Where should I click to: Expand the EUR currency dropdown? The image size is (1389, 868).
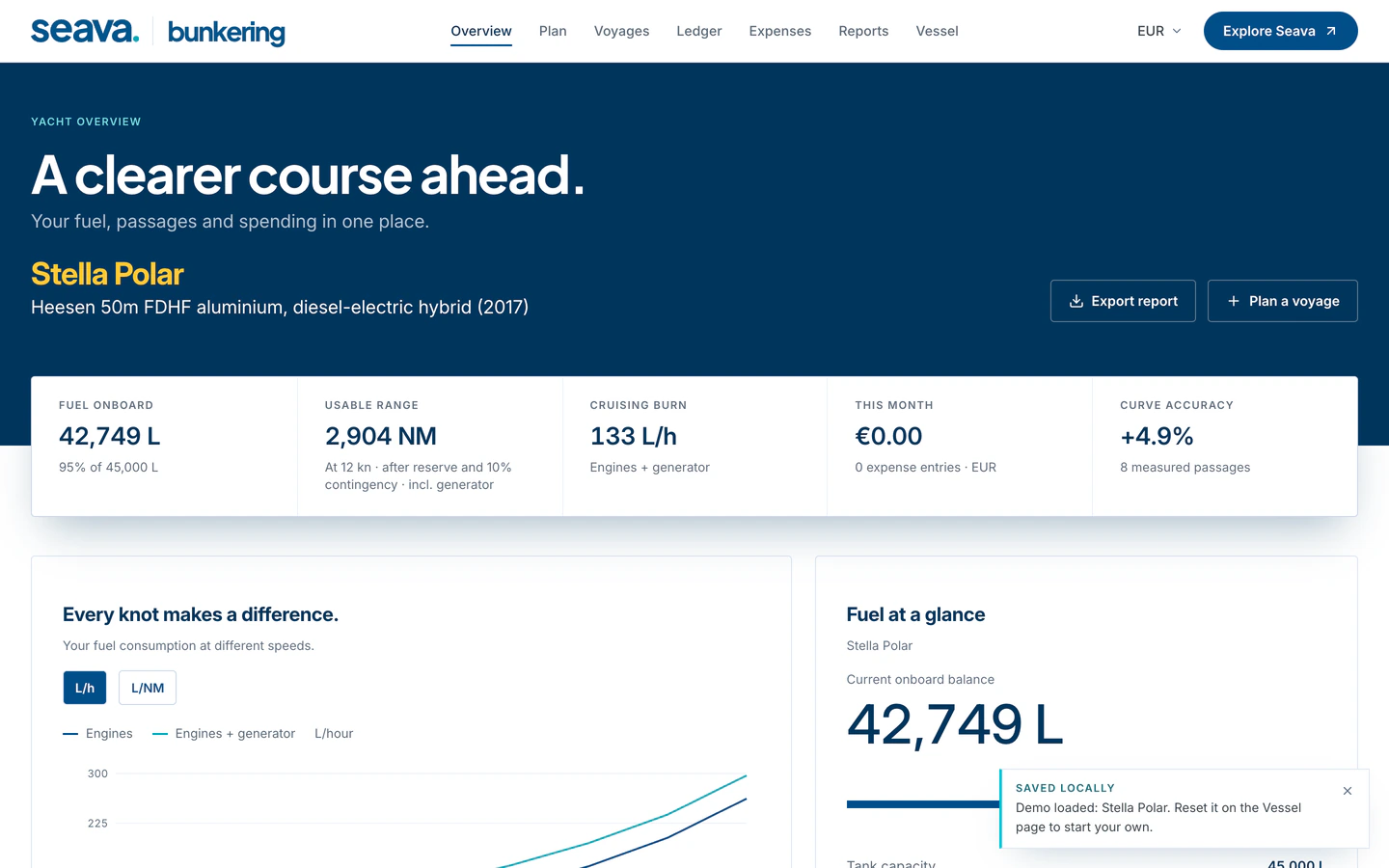coord(1159,31)
